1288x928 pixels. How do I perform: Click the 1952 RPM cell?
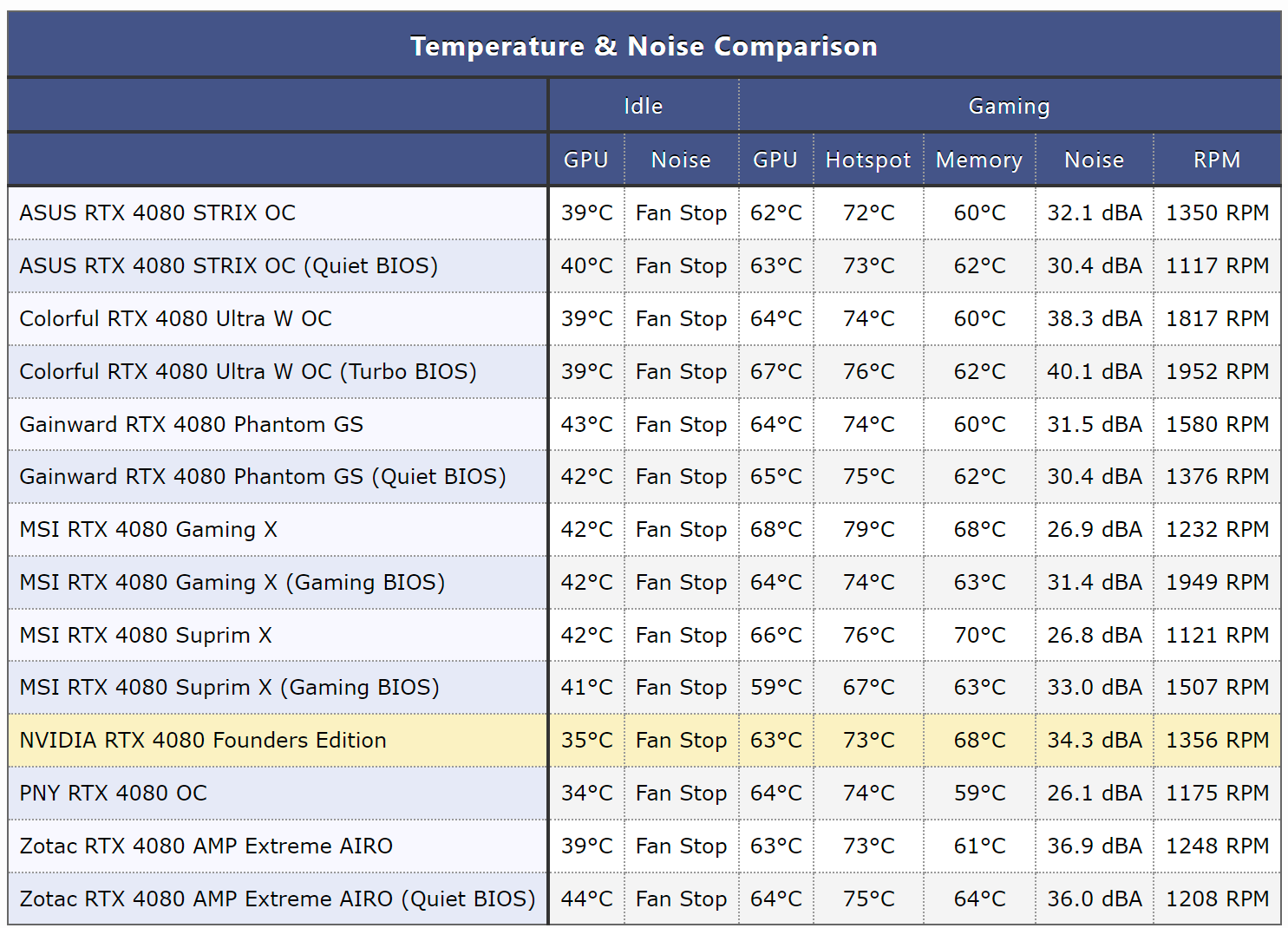click(1217, 371)
